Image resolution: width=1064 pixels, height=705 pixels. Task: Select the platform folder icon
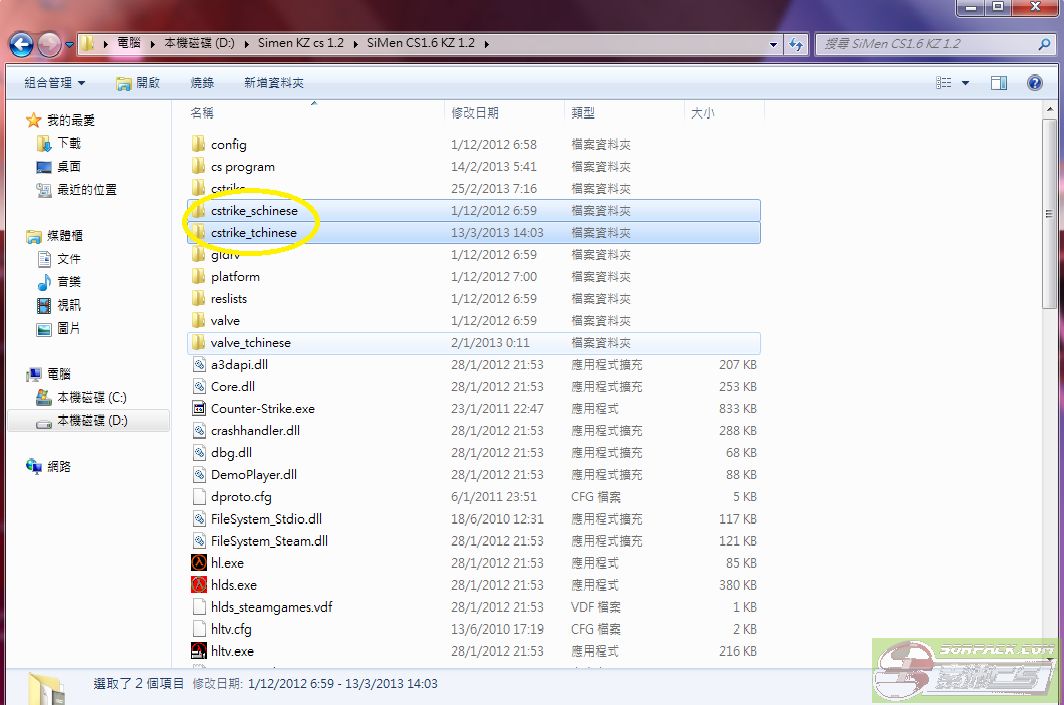click(x=198, y=276)
